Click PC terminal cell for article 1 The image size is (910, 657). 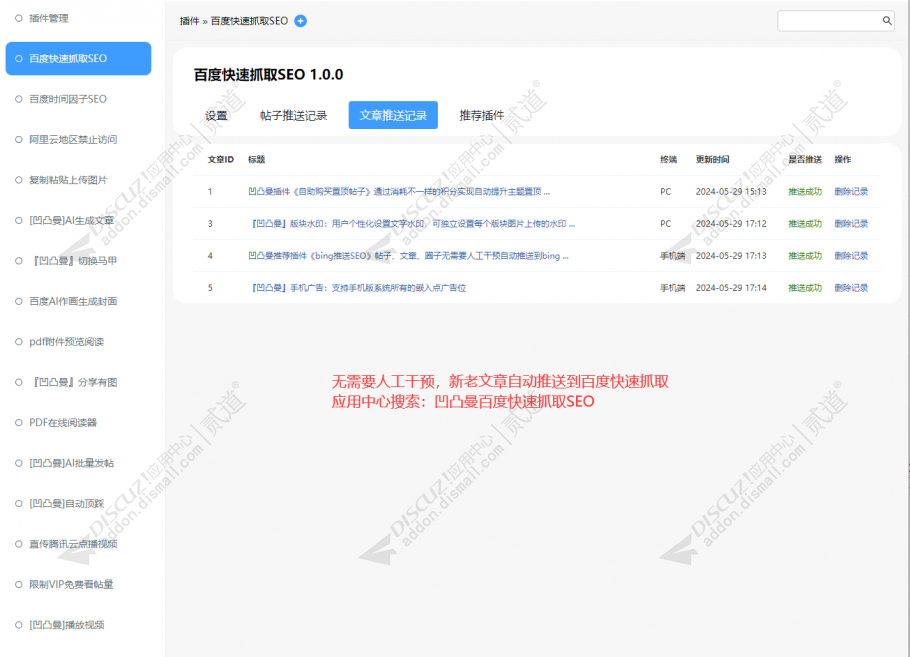point(666,192)
